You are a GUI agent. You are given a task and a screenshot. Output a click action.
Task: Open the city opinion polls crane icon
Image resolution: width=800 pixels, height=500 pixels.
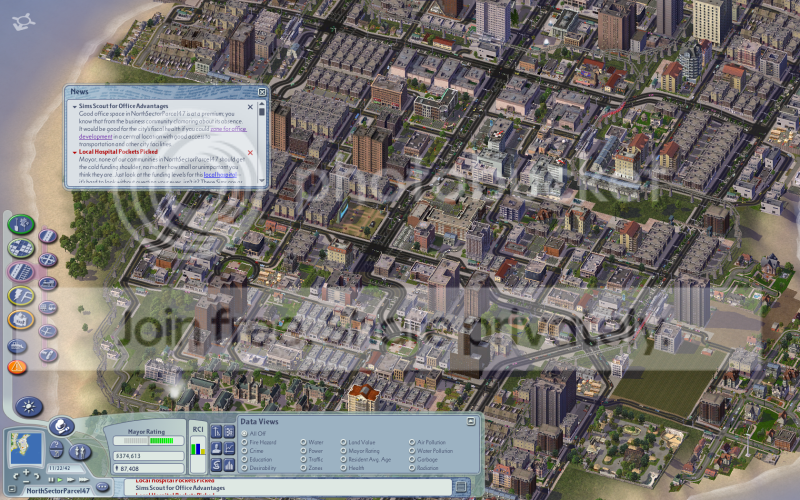point(216,432)
